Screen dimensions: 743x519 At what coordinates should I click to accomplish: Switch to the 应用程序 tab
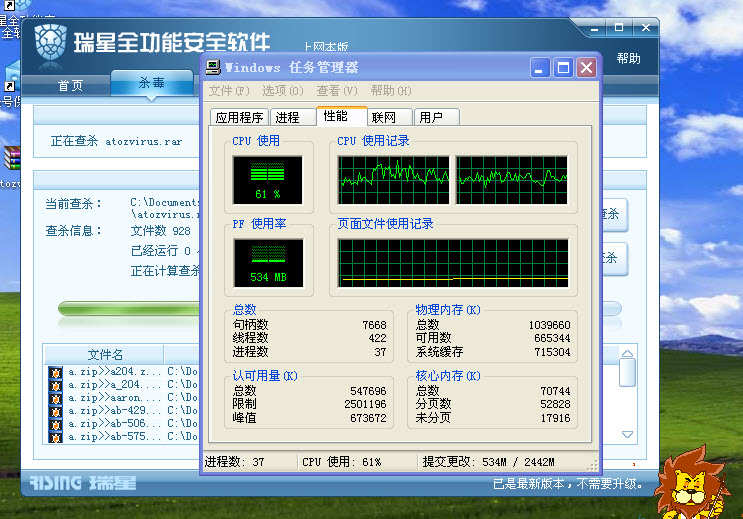coord(239,117)
